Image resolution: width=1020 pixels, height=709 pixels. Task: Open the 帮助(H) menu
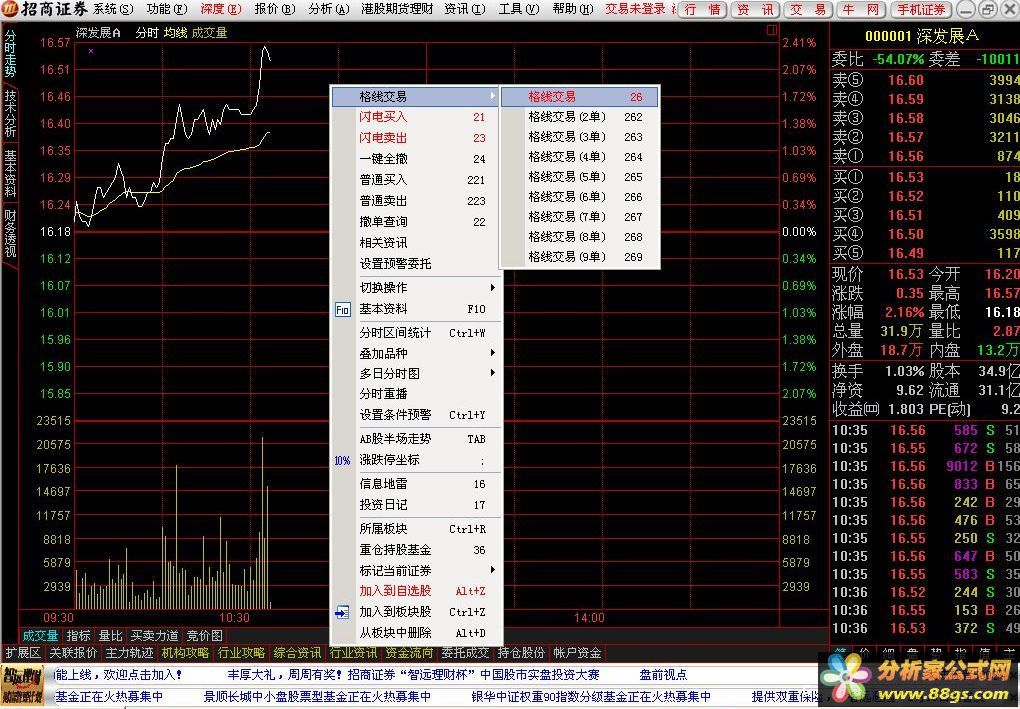(573, 9)
